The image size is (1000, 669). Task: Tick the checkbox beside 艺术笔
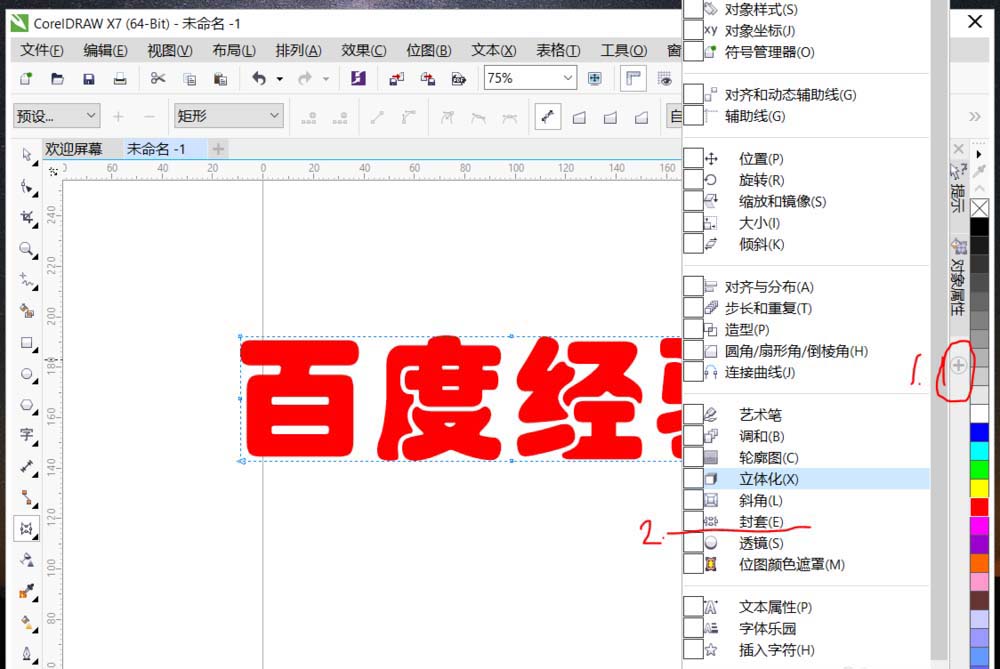pyautogui.click(x=693, y=415)
